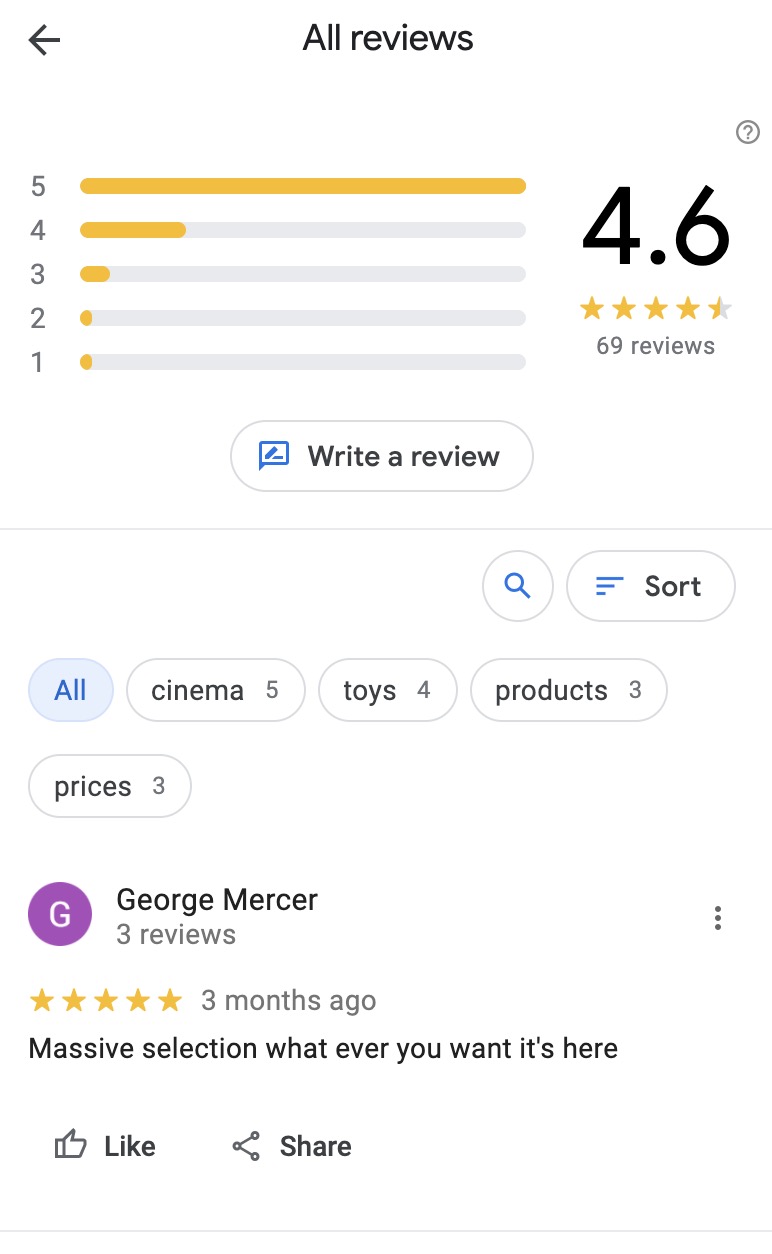Image resolution: width=772 pixels, height=1254 pixels.
Task: Click George Mercer's purple avatar
Action: 60,914
